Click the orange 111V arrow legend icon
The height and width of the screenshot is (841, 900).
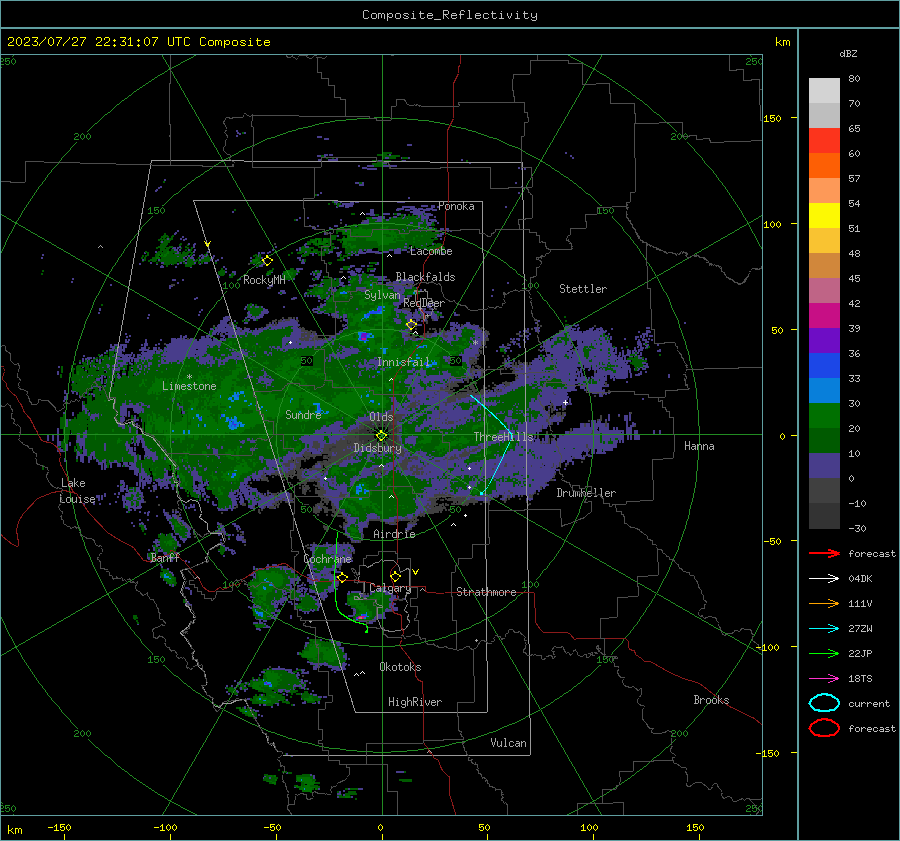pos(824,603)
